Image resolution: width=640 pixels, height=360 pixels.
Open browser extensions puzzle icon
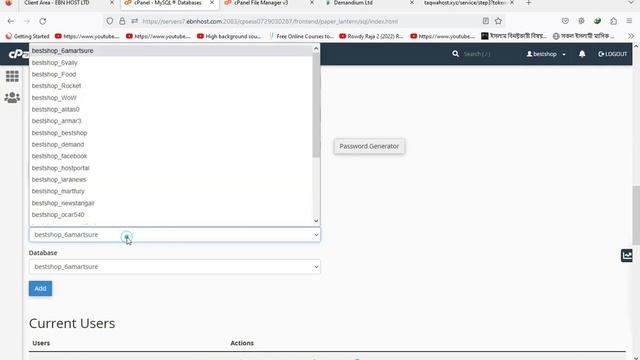613,21
